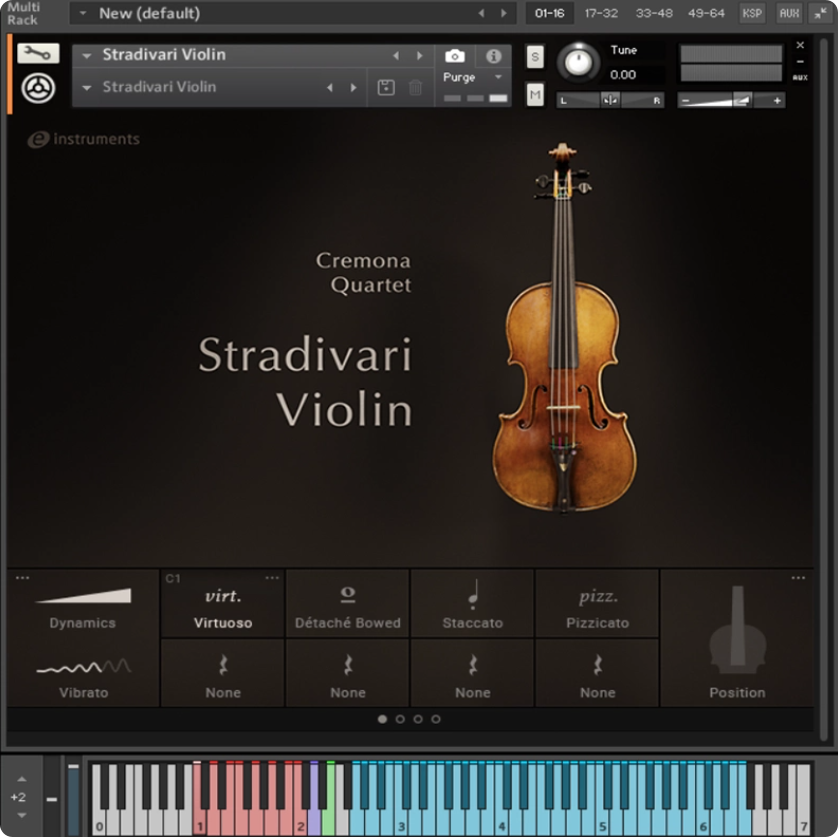Viewport: 838px width, 837px height.
Task: Select the second articulation page dot
Action: pos(400,719)
